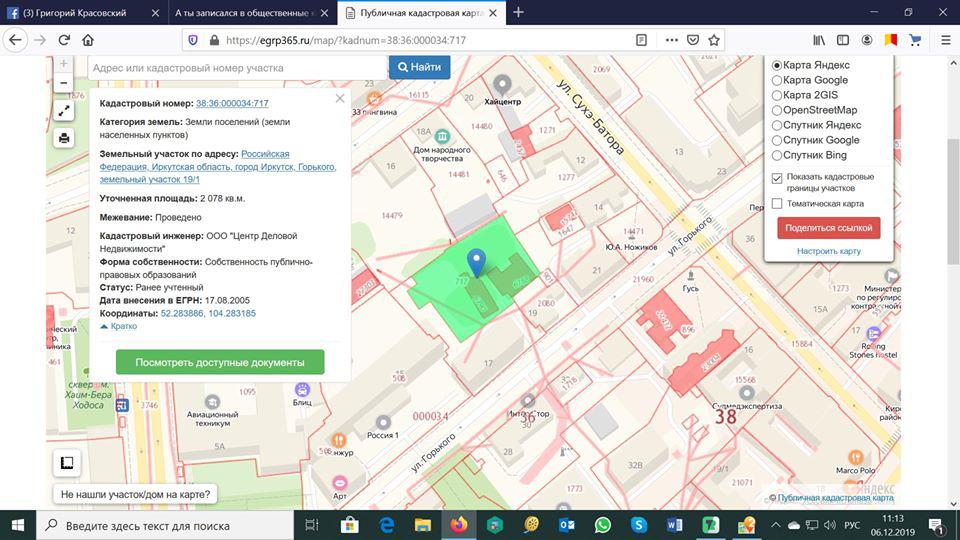This screenshot has height=540, width=960.
Task: Bookmark this page with the star icon
Action: 714,40
